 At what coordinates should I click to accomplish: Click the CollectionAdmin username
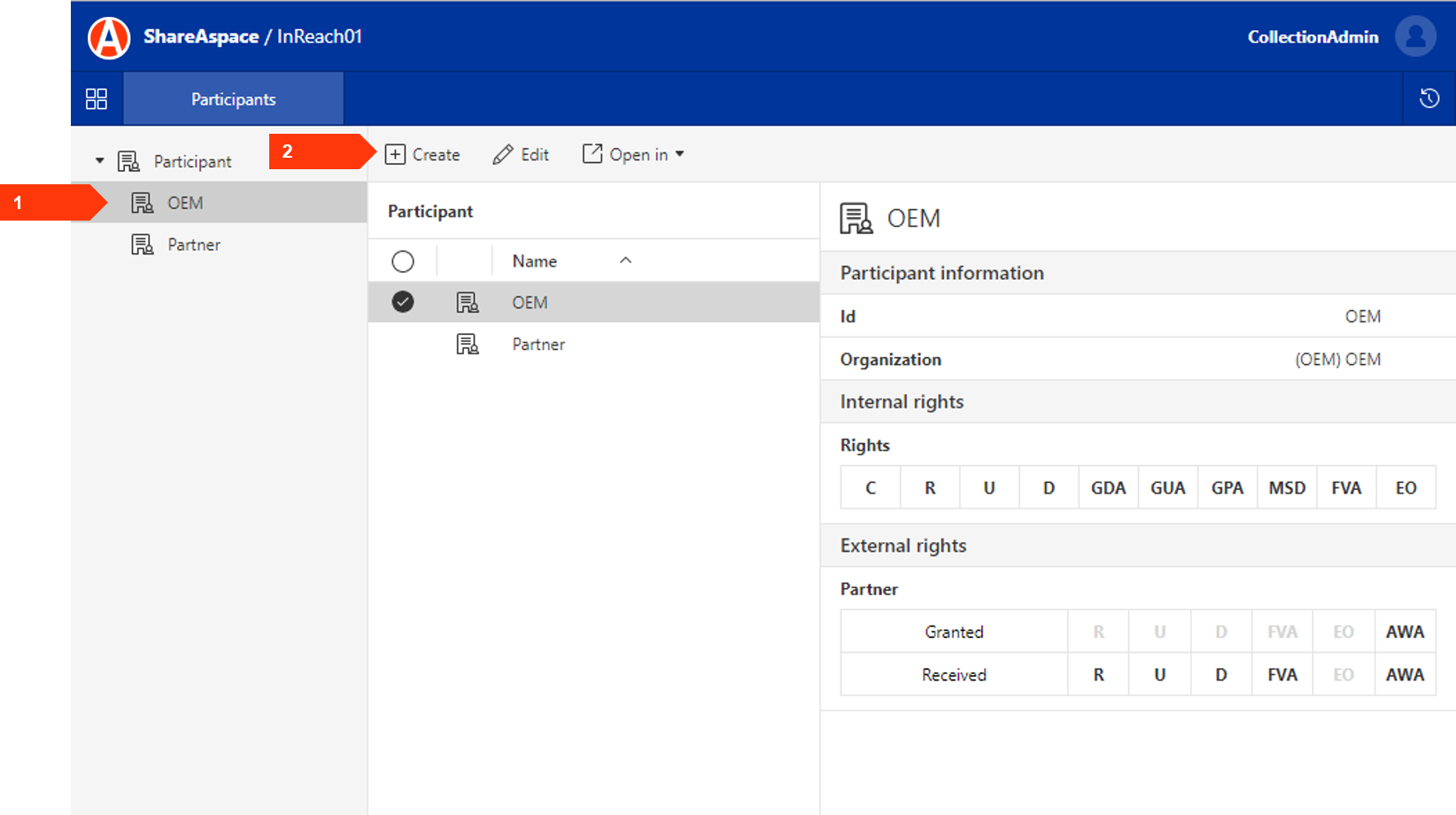click(1313, 36)
